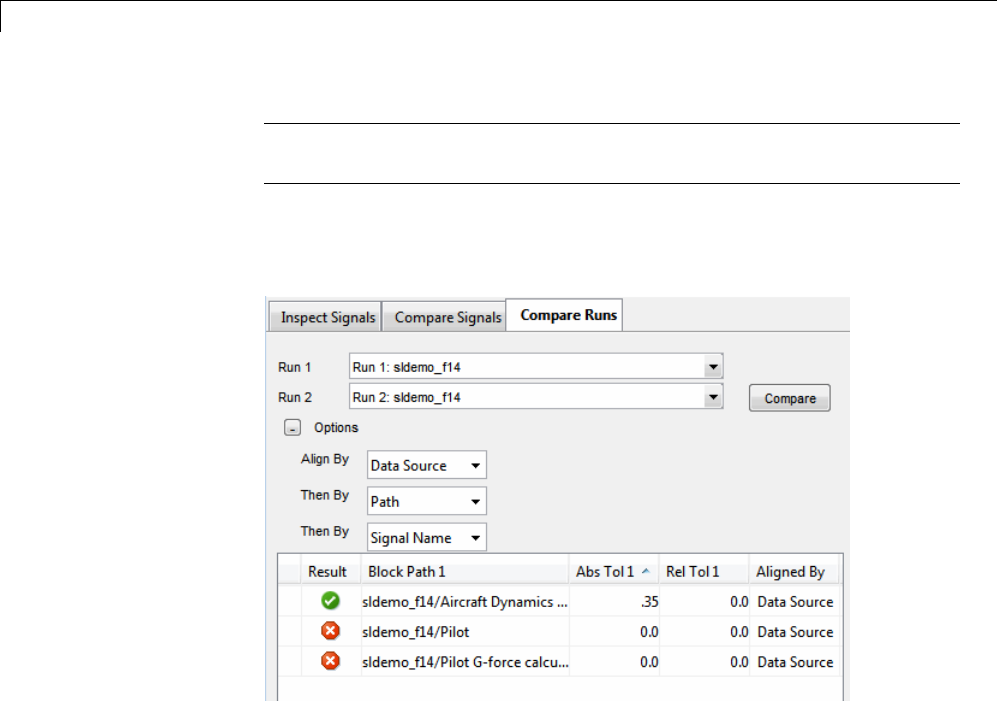
Task: Click the Rel Tol 1 column header
Action: [x=692, y=572]
